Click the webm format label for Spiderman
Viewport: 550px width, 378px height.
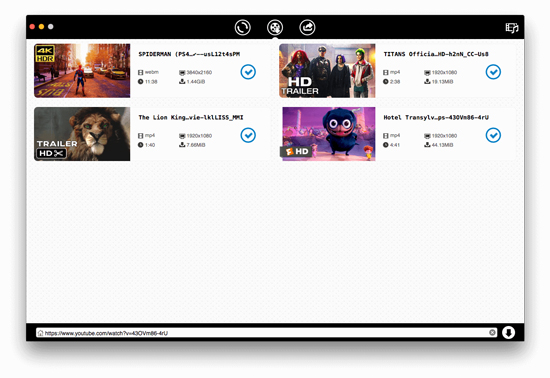point(152,72)
